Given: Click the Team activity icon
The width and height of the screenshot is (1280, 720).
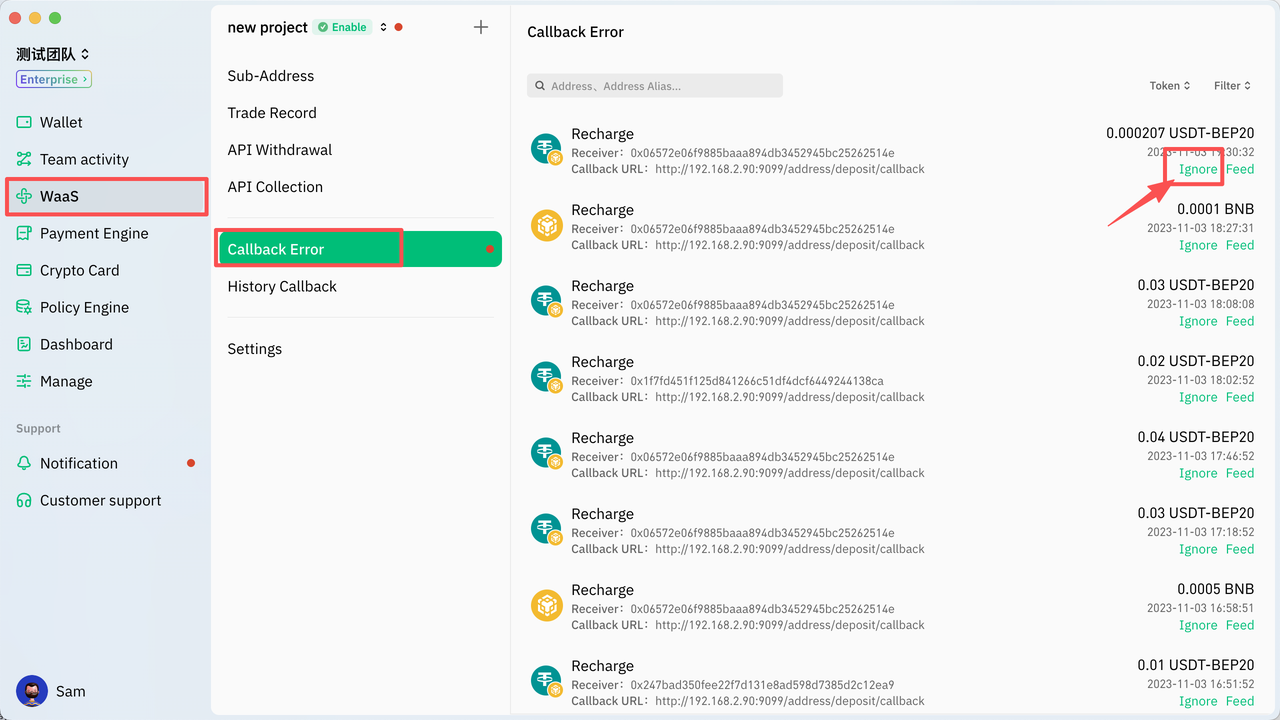Looking at the screenshot, I should pyautogui.click(x=24, y=159).
